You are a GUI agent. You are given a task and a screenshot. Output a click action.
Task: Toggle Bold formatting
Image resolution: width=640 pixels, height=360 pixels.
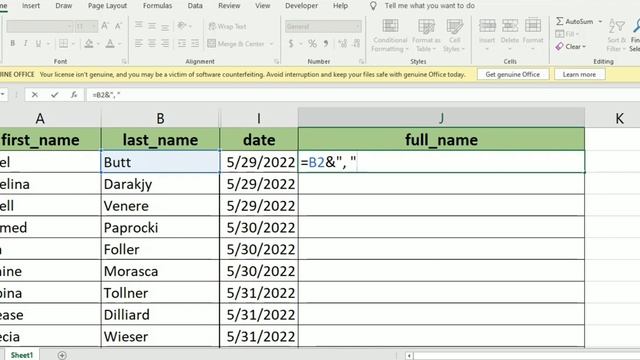click(13, 43)
